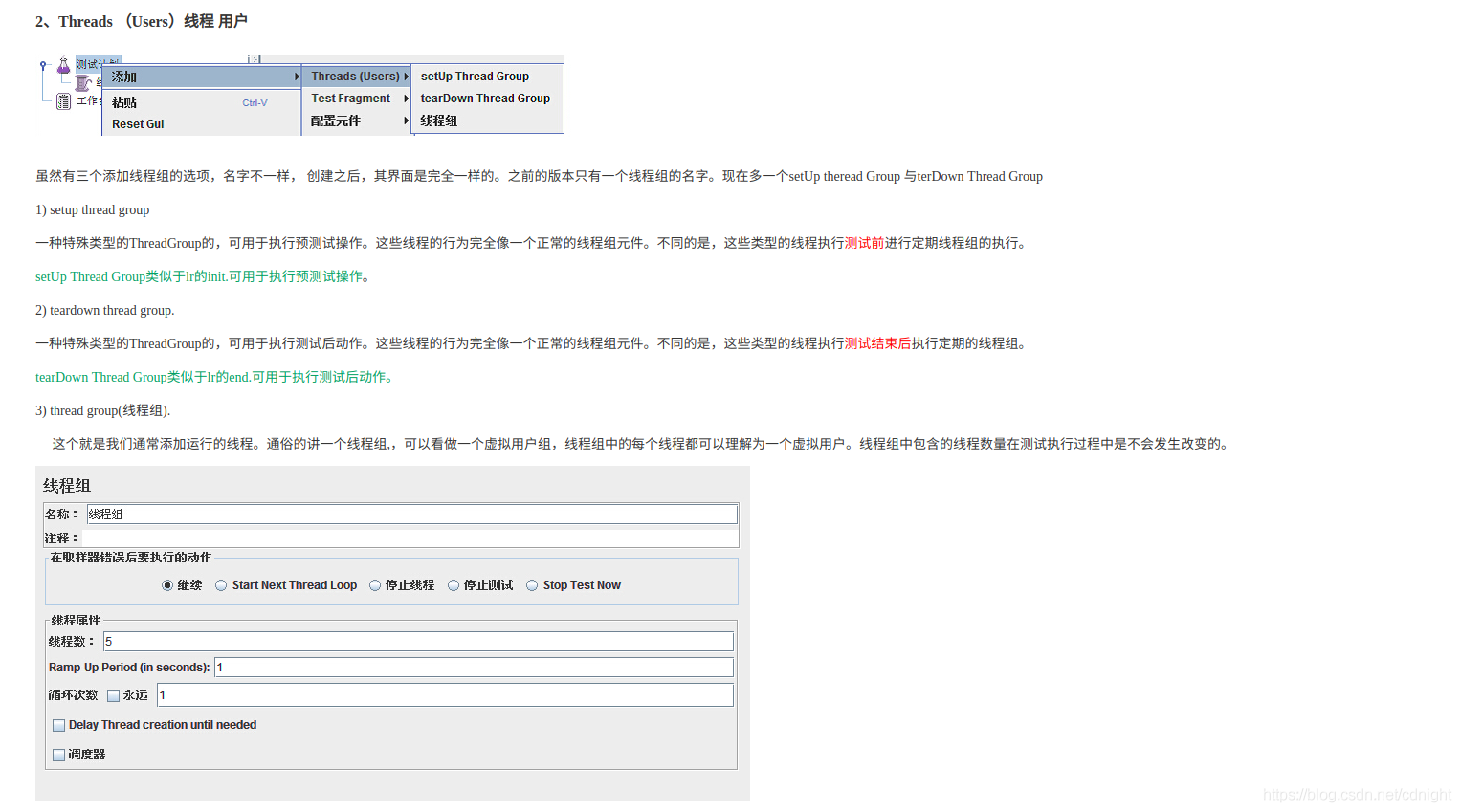
Task: Click the '1) setup thread group' line
Action: click(93, 209)
